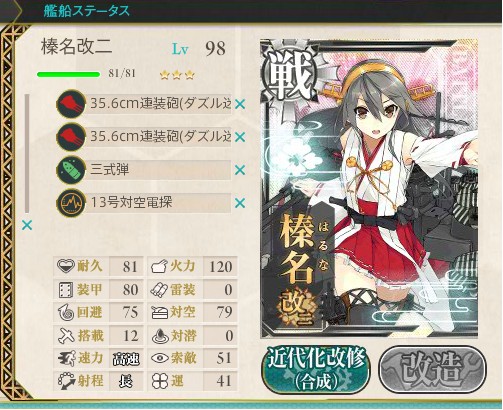Unequip 13号対空電探 with the X mark

pos(240,203)
